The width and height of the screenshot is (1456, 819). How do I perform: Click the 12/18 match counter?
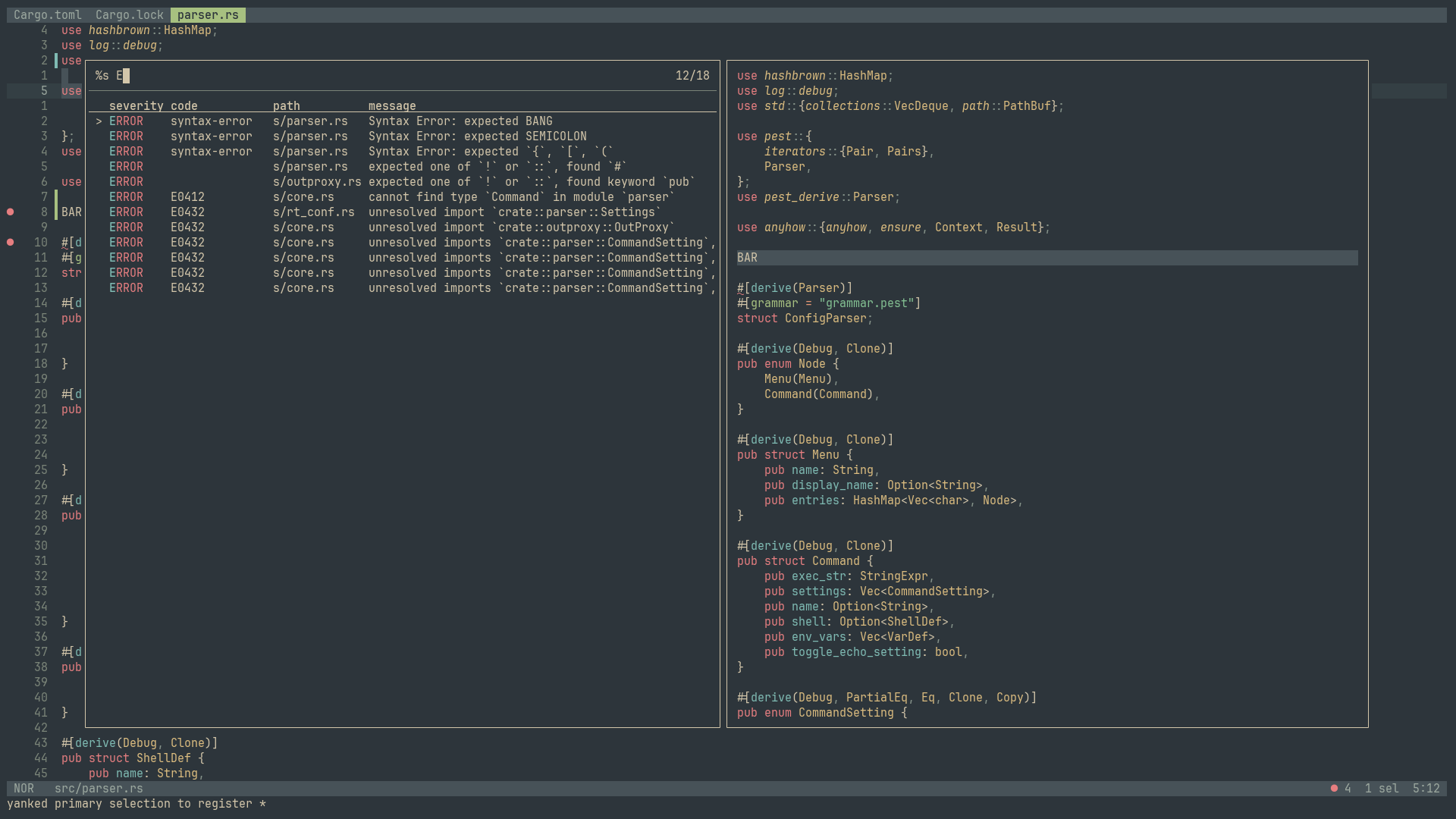coord(692,76)
